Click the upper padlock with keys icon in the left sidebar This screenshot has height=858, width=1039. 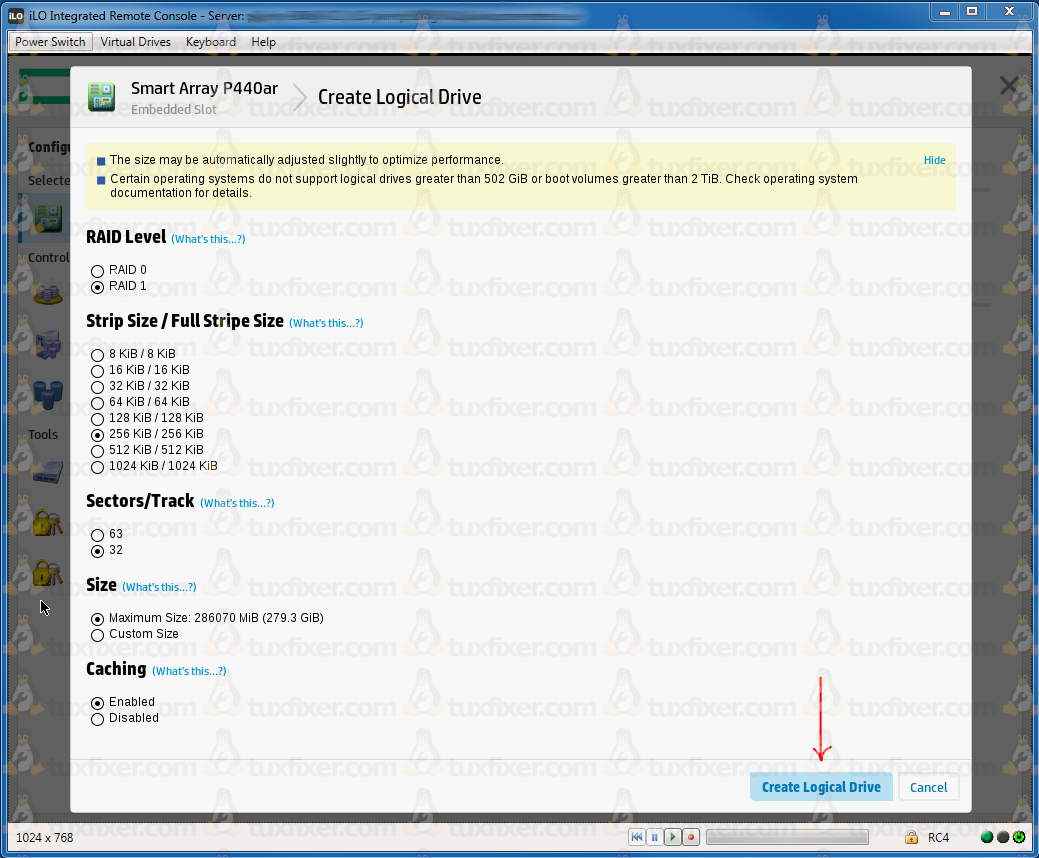[47, 523]
